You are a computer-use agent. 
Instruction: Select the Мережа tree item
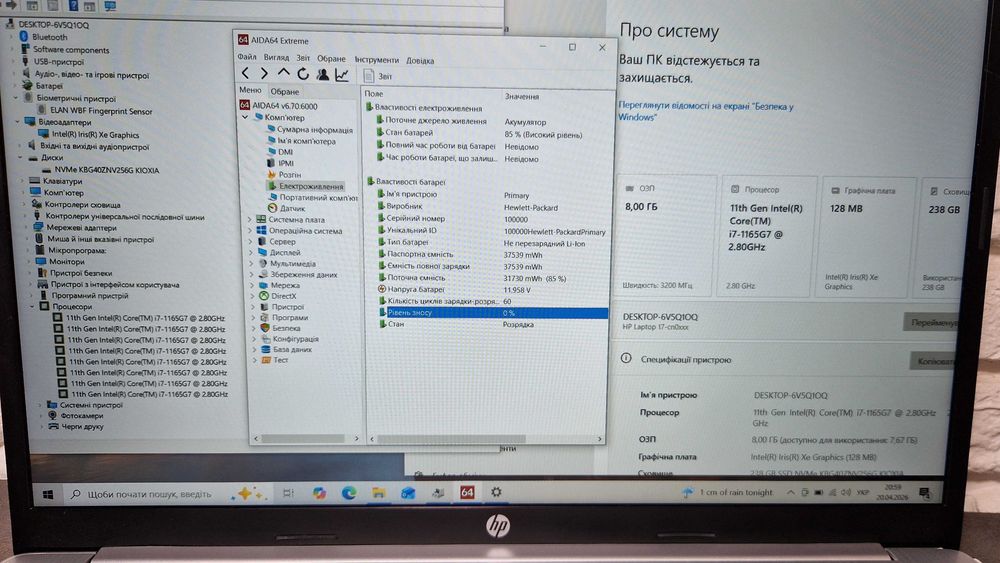279,285
